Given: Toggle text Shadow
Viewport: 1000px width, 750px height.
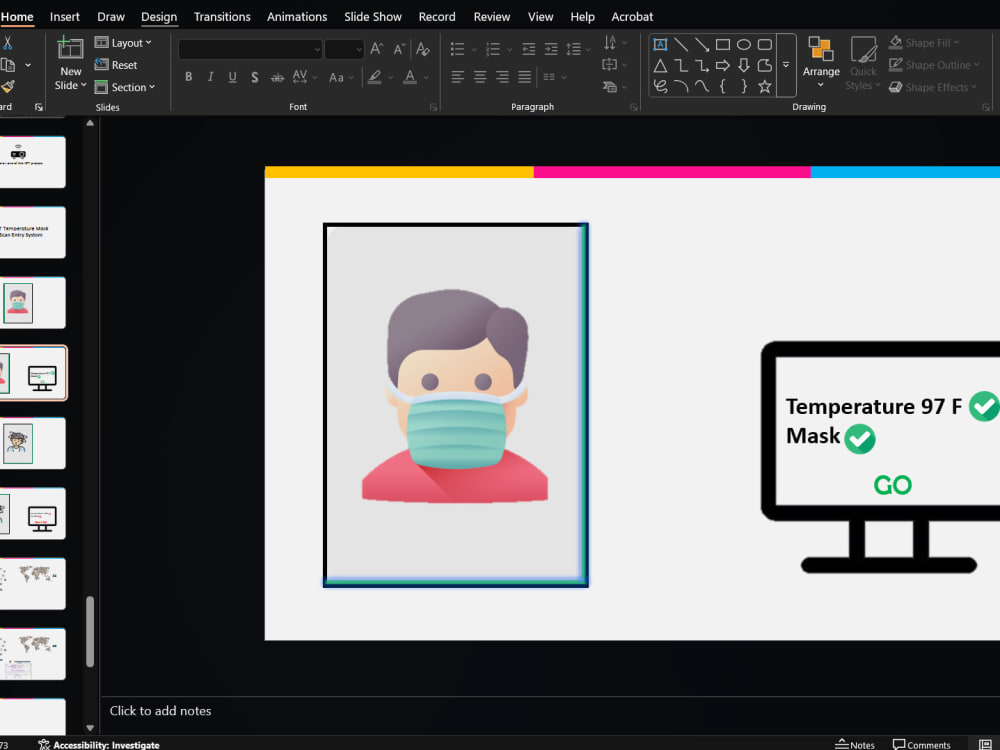Looking at the screenshot, I should 254,77.
